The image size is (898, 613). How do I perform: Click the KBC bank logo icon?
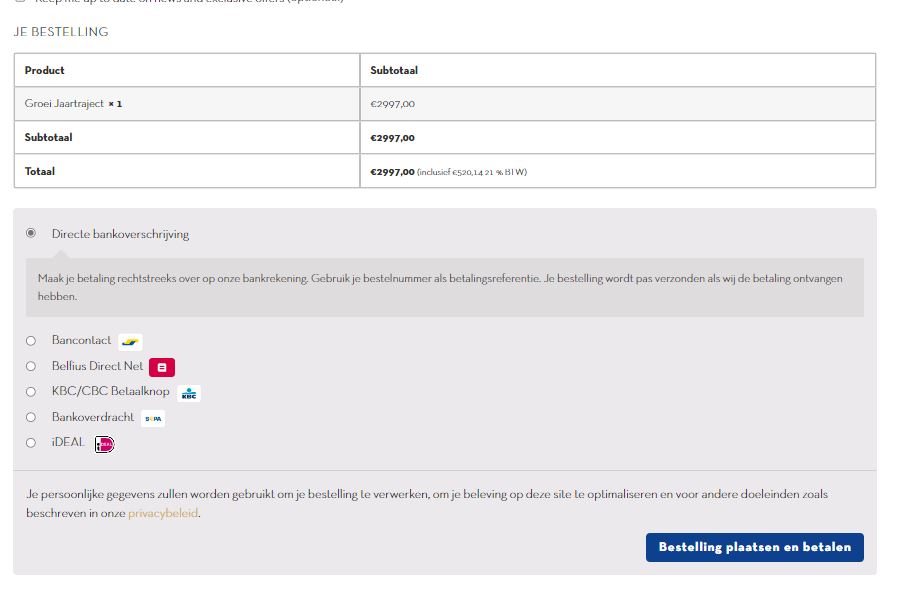click(x=188, y=393)
